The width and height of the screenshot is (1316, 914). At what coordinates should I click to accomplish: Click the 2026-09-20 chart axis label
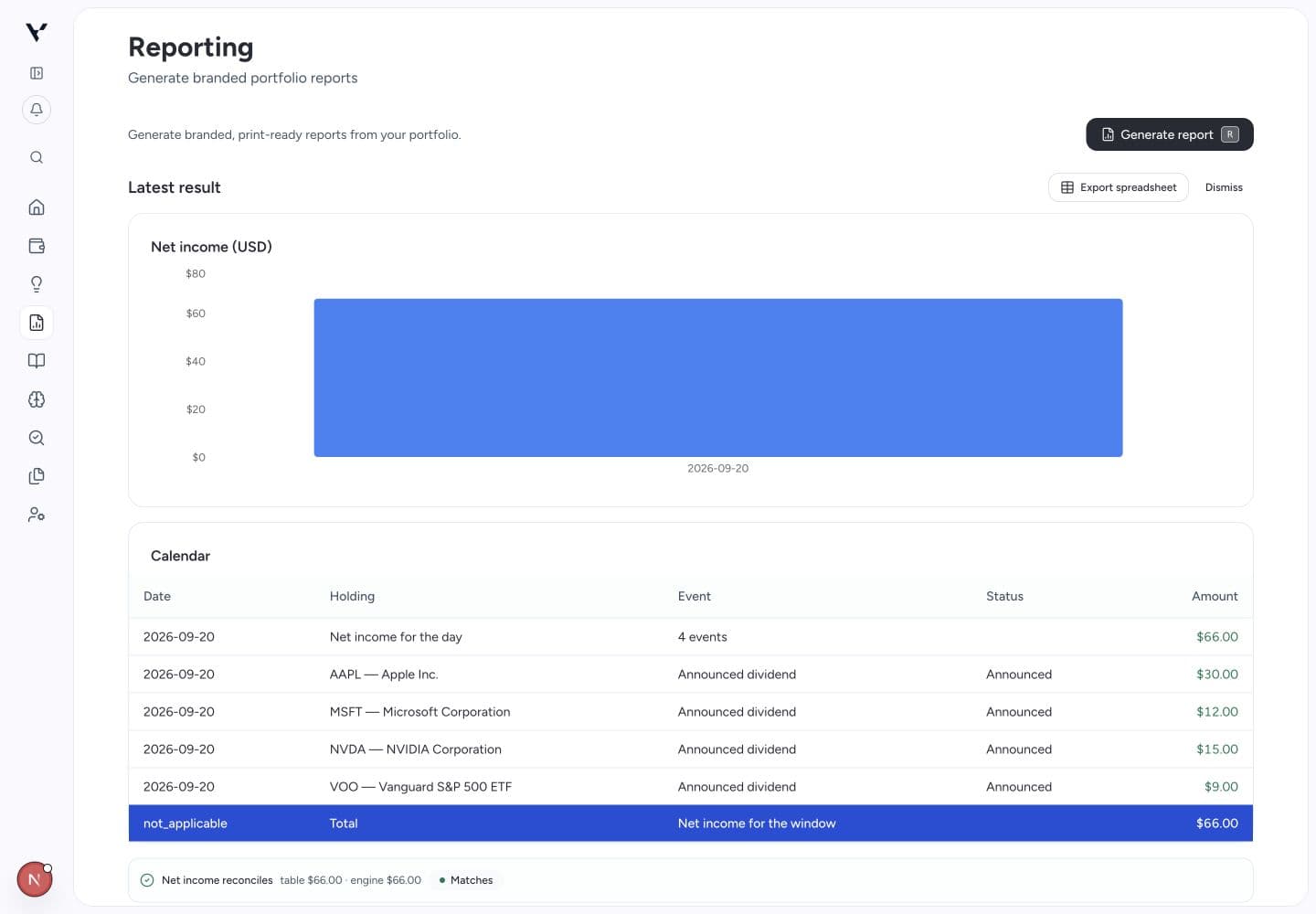click(x=718, y=468)
